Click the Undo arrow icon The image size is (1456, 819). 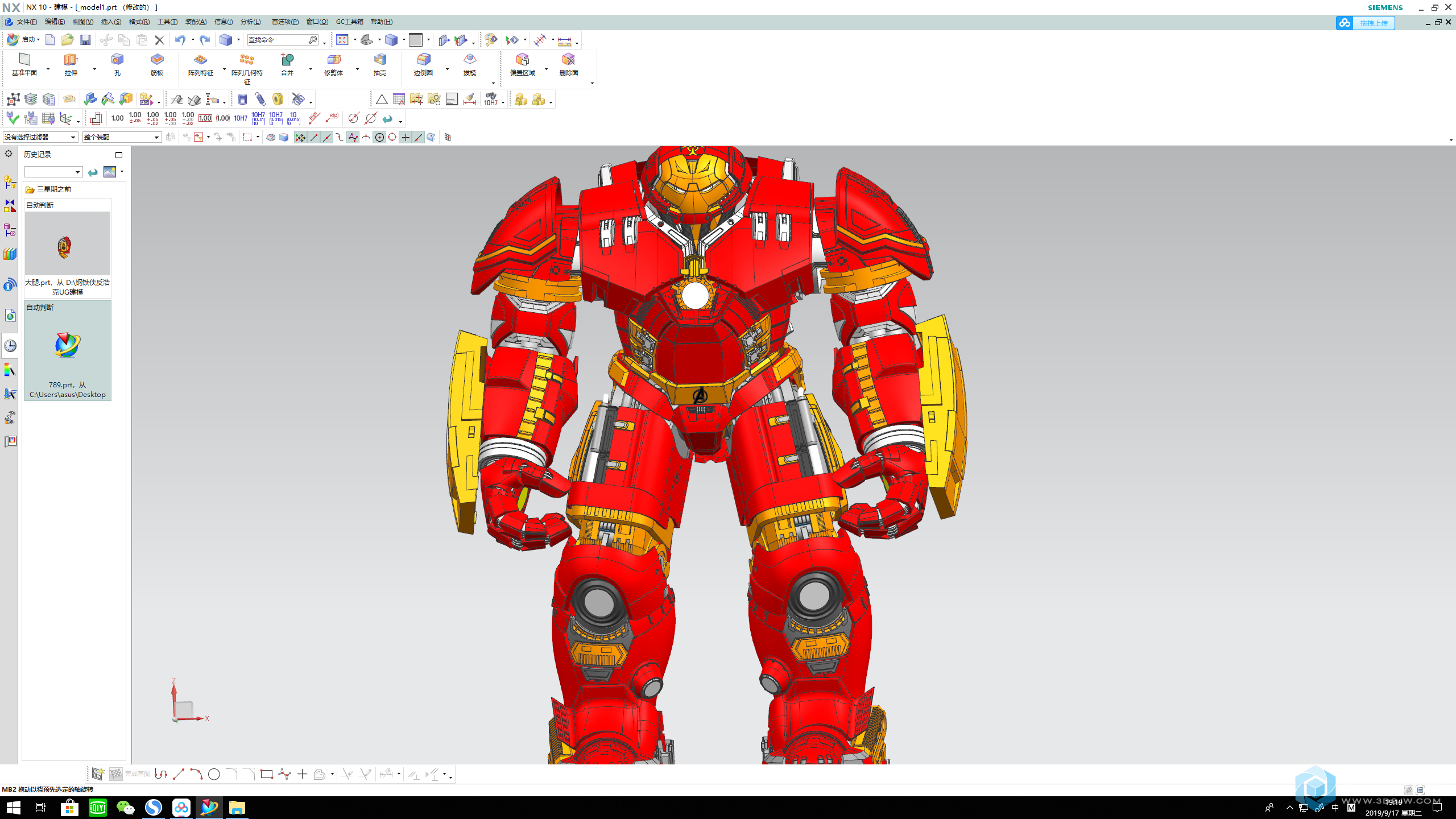click(180, 40)
